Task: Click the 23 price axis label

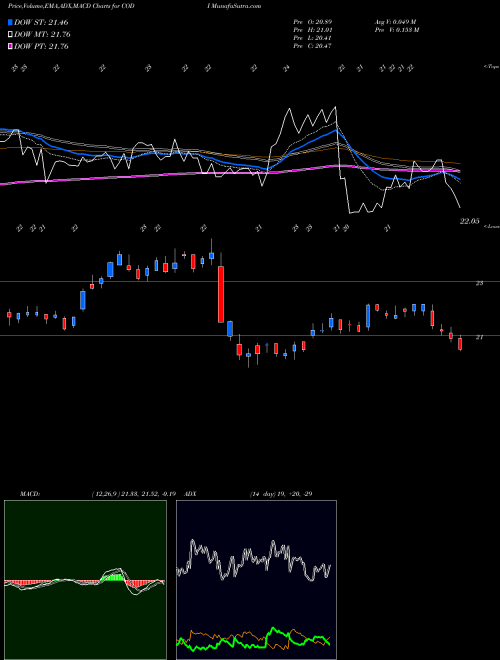Action: pos(479,283)
